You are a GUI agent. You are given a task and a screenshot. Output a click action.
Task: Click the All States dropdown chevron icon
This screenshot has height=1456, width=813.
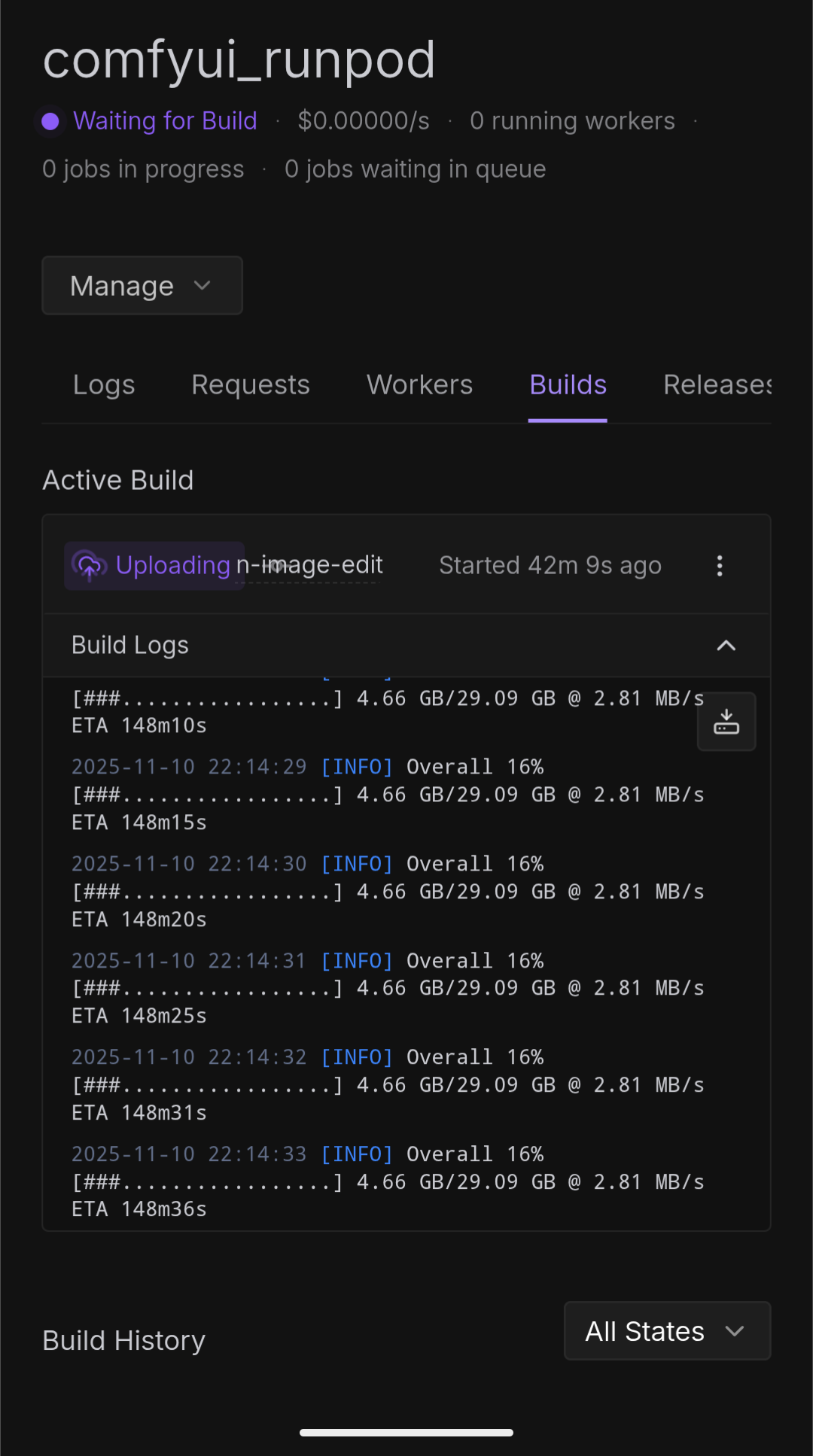(735, 1330)
